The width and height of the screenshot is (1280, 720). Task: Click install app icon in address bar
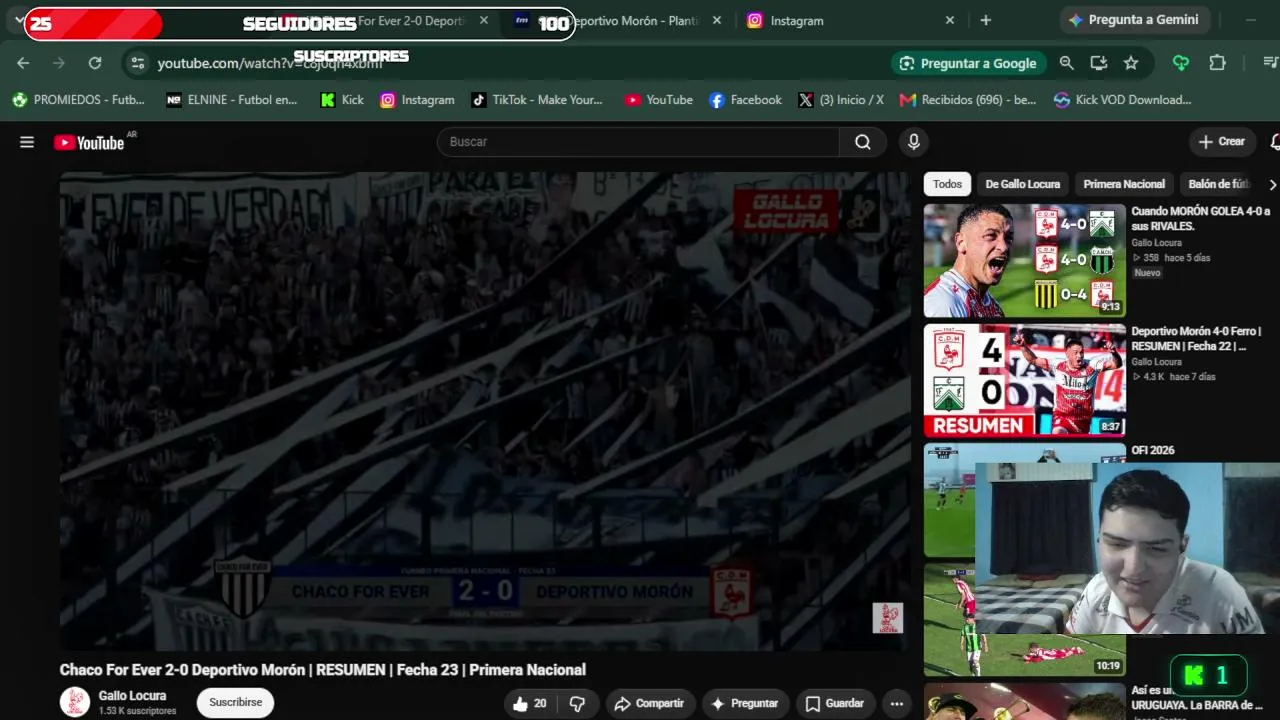[1098, 63]
